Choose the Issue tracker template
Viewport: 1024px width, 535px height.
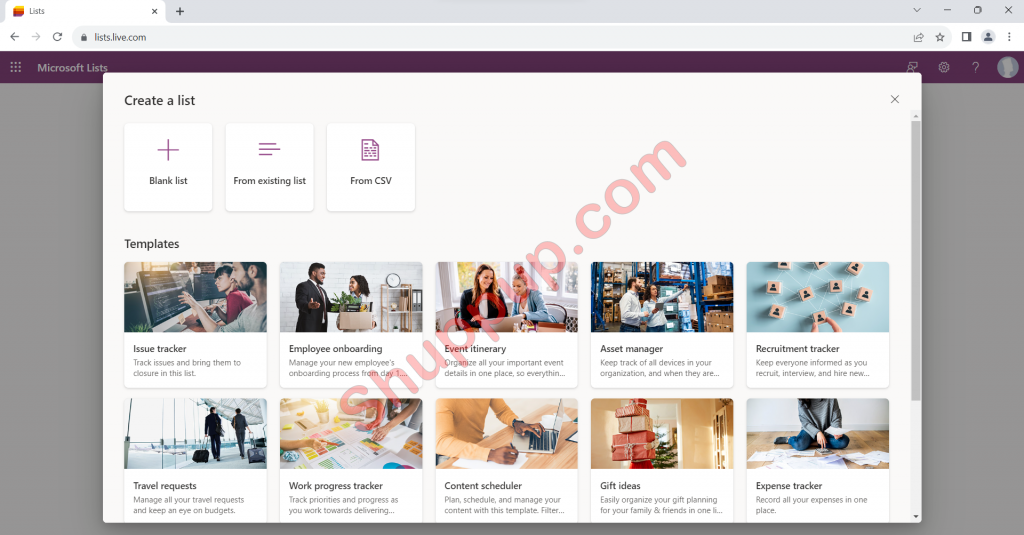click(x=195, y=325)
